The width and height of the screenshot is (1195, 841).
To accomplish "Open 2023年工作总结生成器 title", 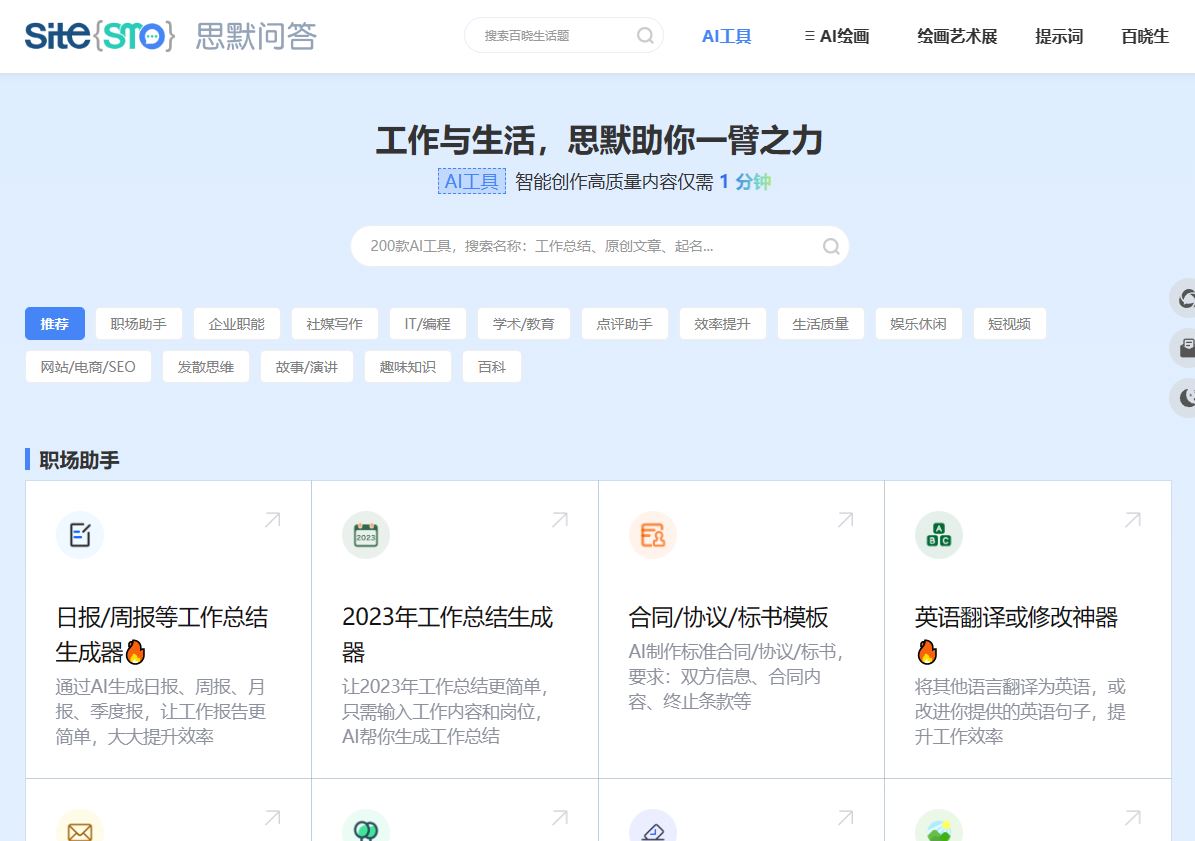I will pos(447,635).
